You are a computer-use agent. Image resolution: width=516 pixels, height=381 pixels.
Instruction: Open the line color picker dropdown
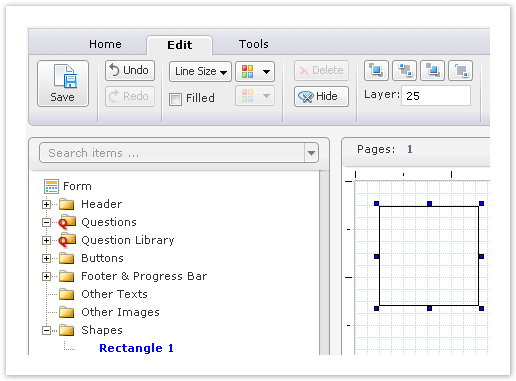tap(255, 71)
